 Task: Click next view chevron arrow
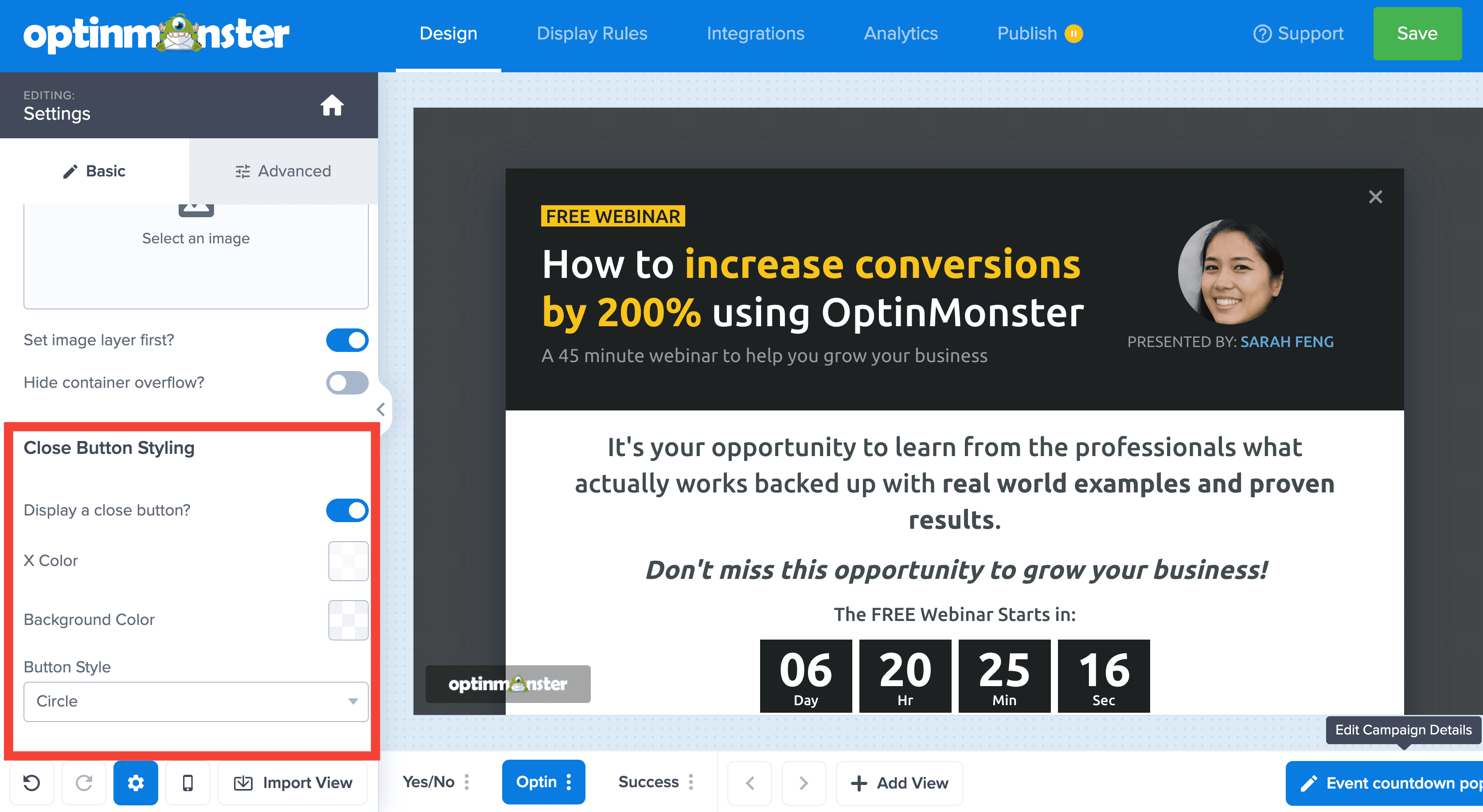803,783
